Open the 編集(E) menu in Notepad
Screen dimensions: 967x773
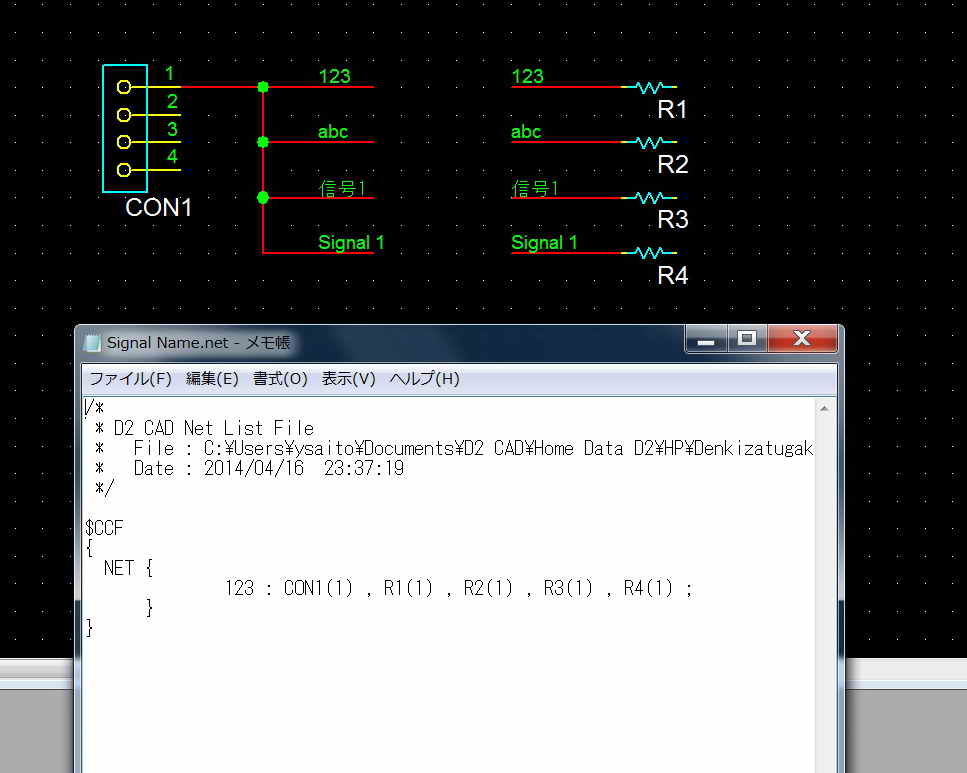click(x=212, y=378)
